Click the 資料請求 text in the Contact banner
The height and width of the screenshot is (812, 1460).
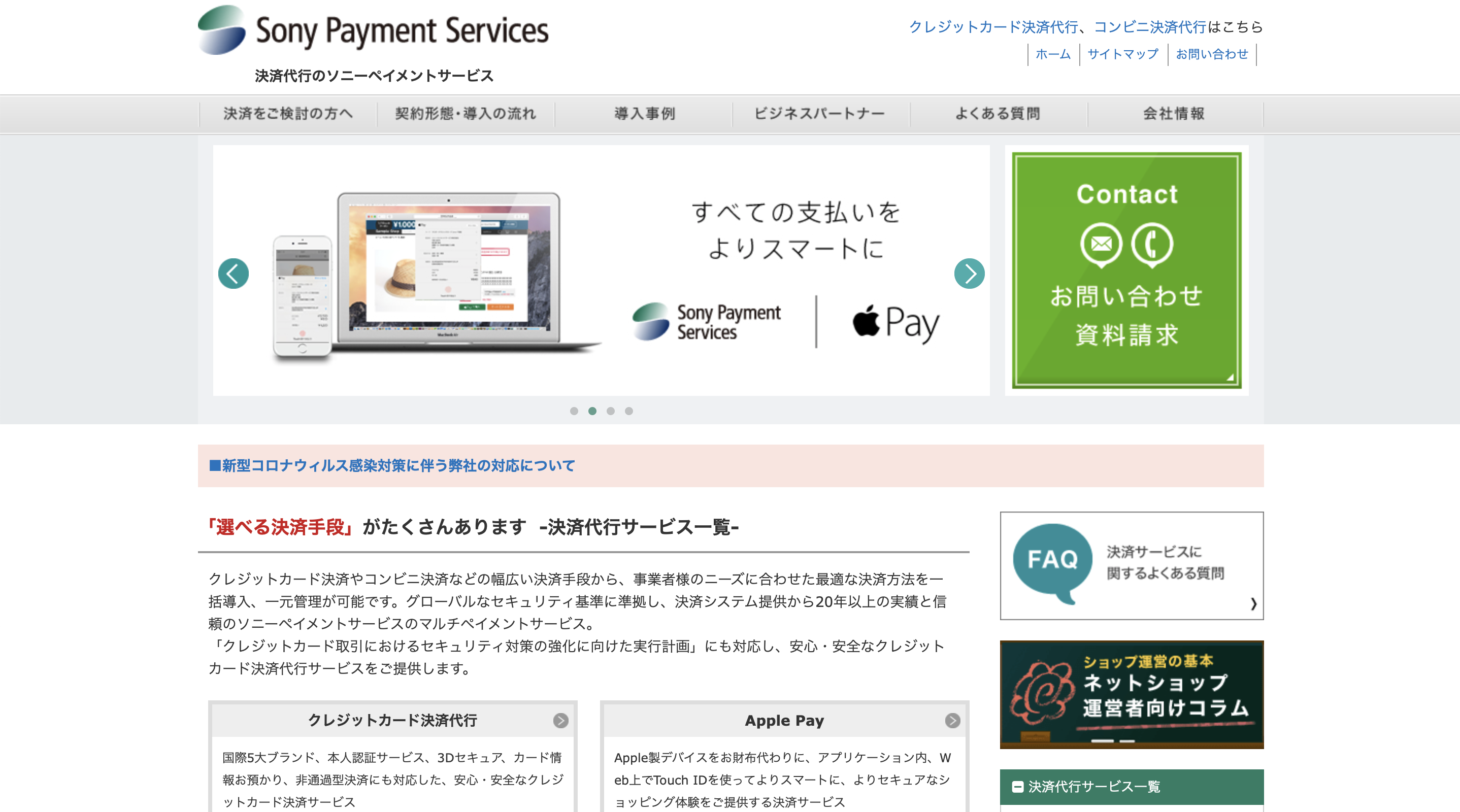[x=1127, y=334]
